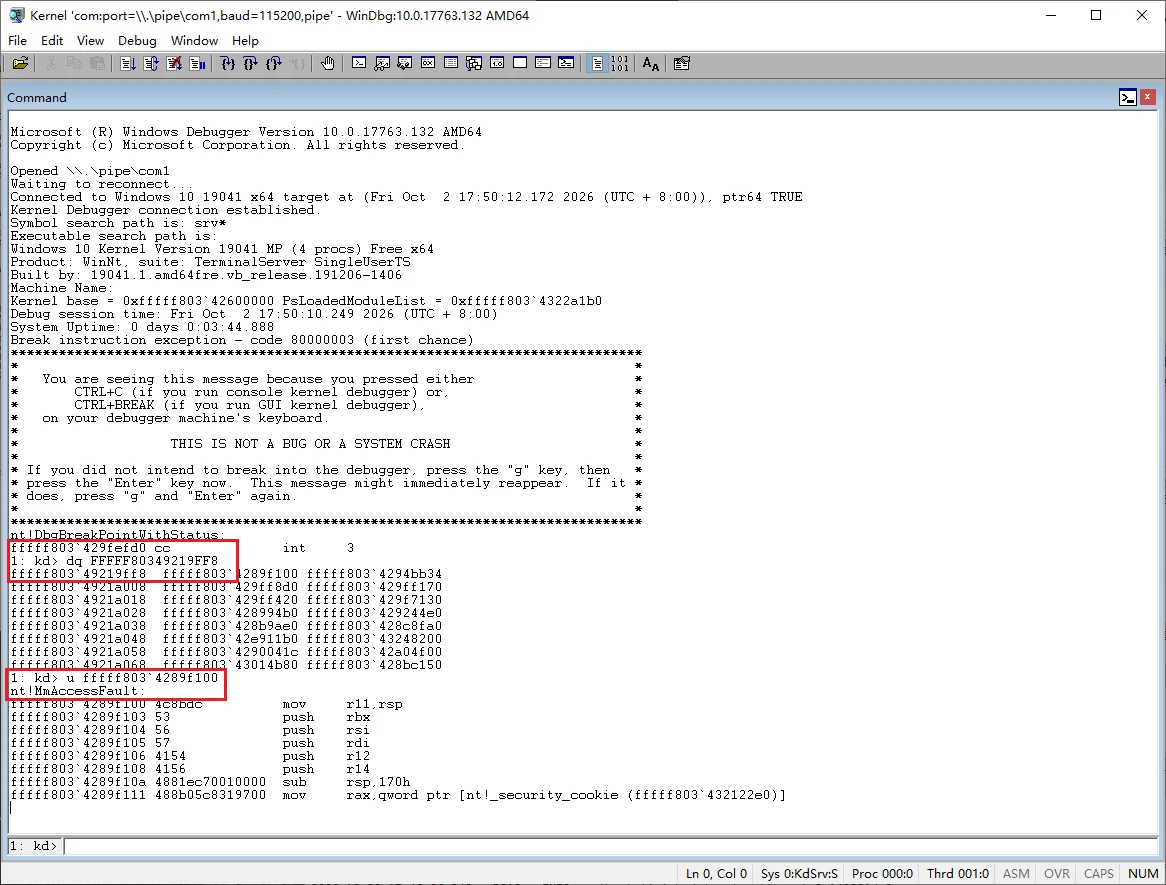1166x885 pixels.
Task: Open the Registers window from the toolbar
Action: coord(428,63)
